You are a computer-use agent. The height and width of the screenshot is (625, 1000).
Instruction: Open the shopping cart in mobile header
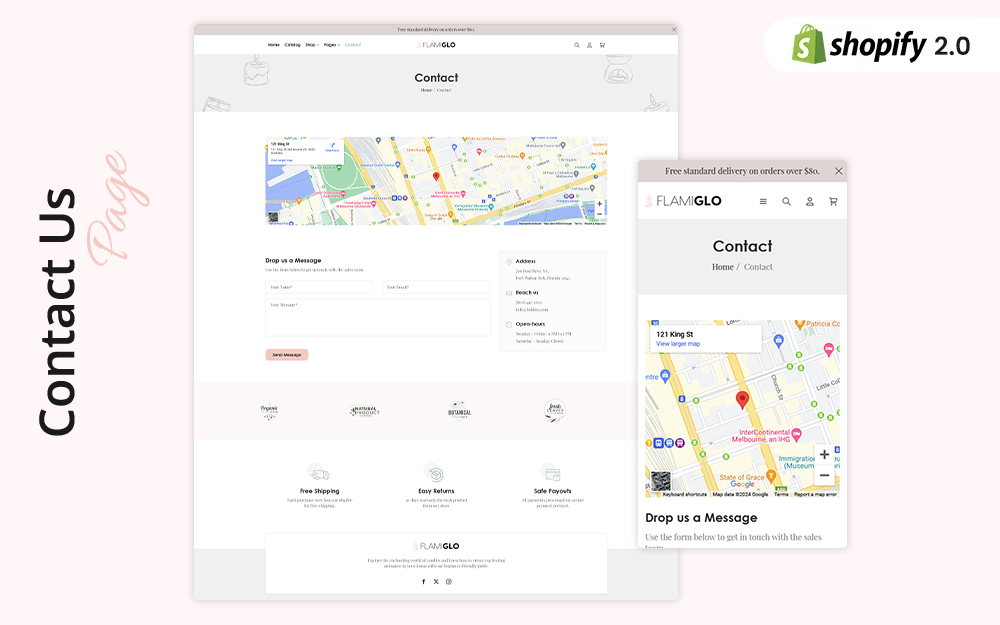point(833,201)
